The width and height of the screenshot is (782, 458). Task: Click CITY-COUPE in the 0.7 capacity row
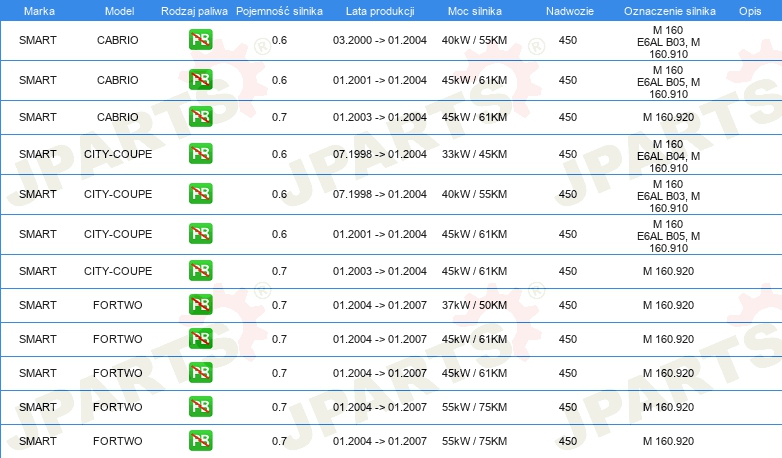click(x=118, y=271)
